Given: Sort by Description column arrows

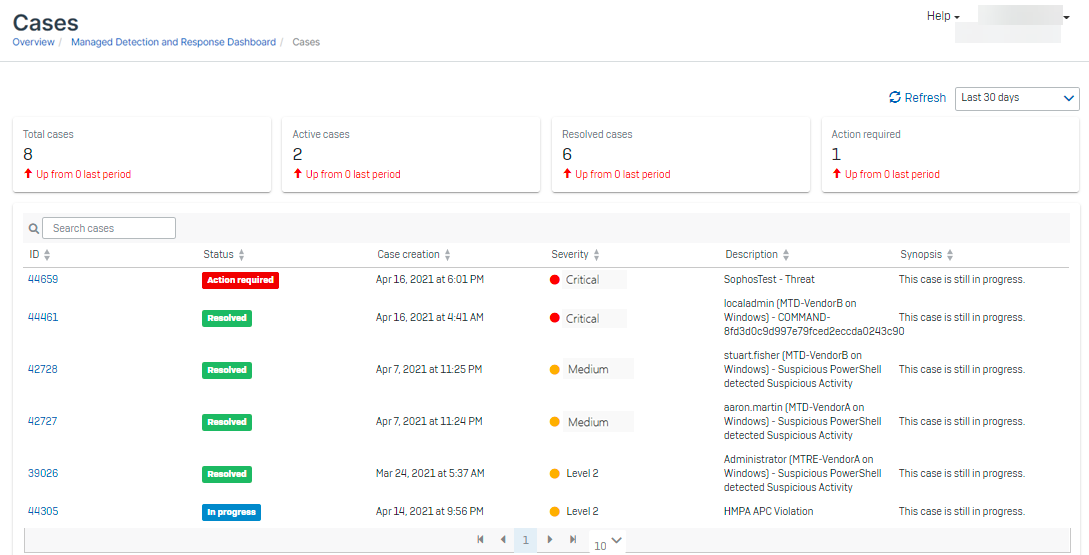Looking at the screenshot, I should (786, 256).
